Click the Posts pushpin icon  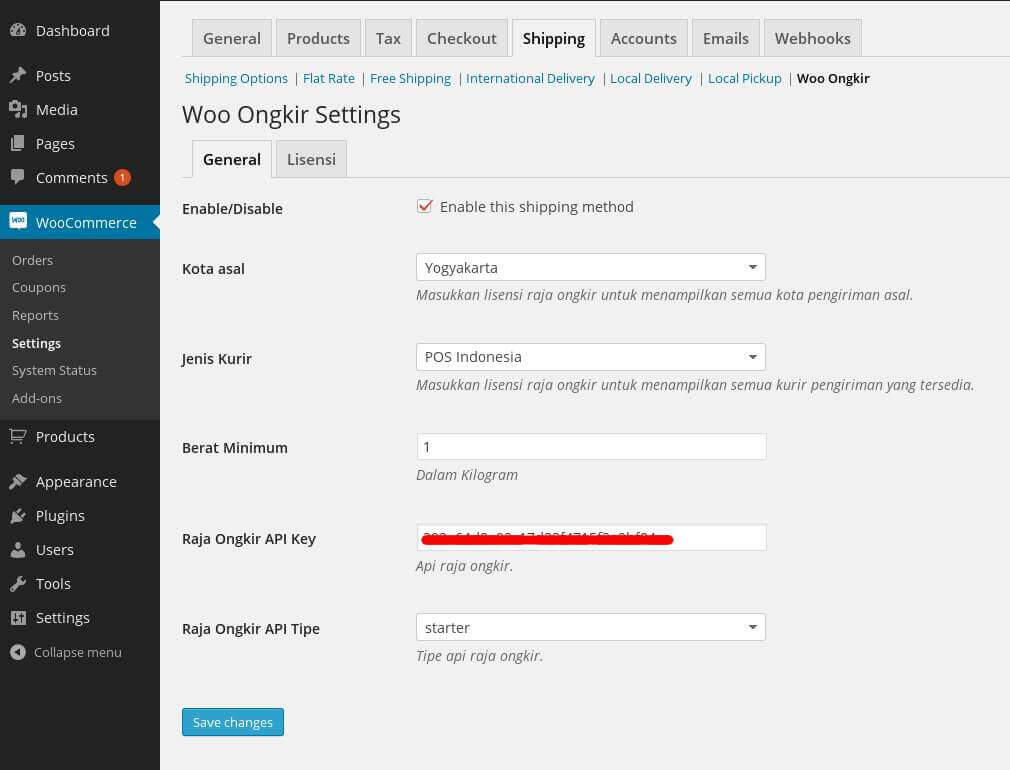(18, 75)
